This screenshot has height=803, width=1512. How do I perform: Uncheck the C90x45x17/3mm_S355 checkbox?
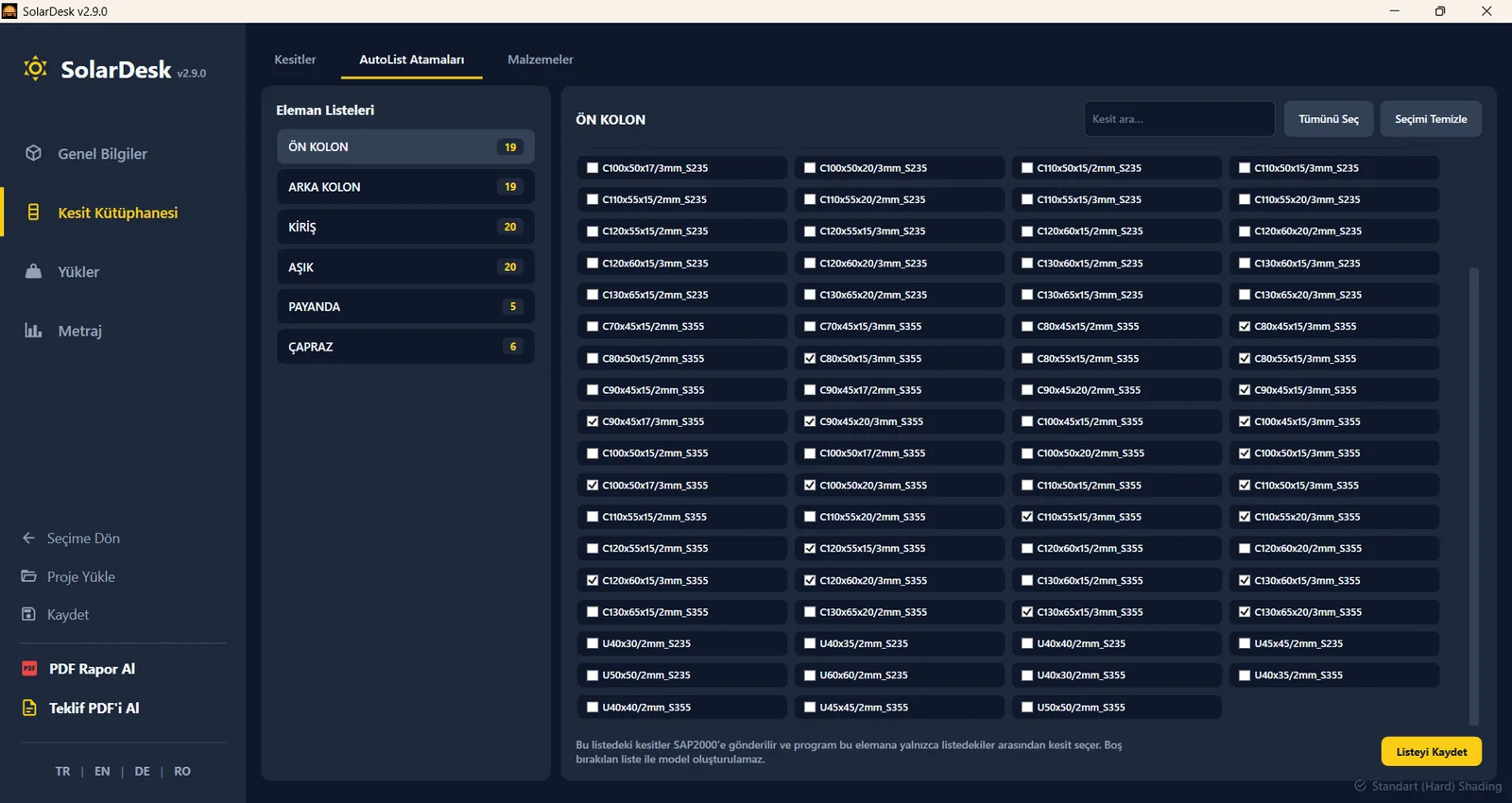[593, 421]
